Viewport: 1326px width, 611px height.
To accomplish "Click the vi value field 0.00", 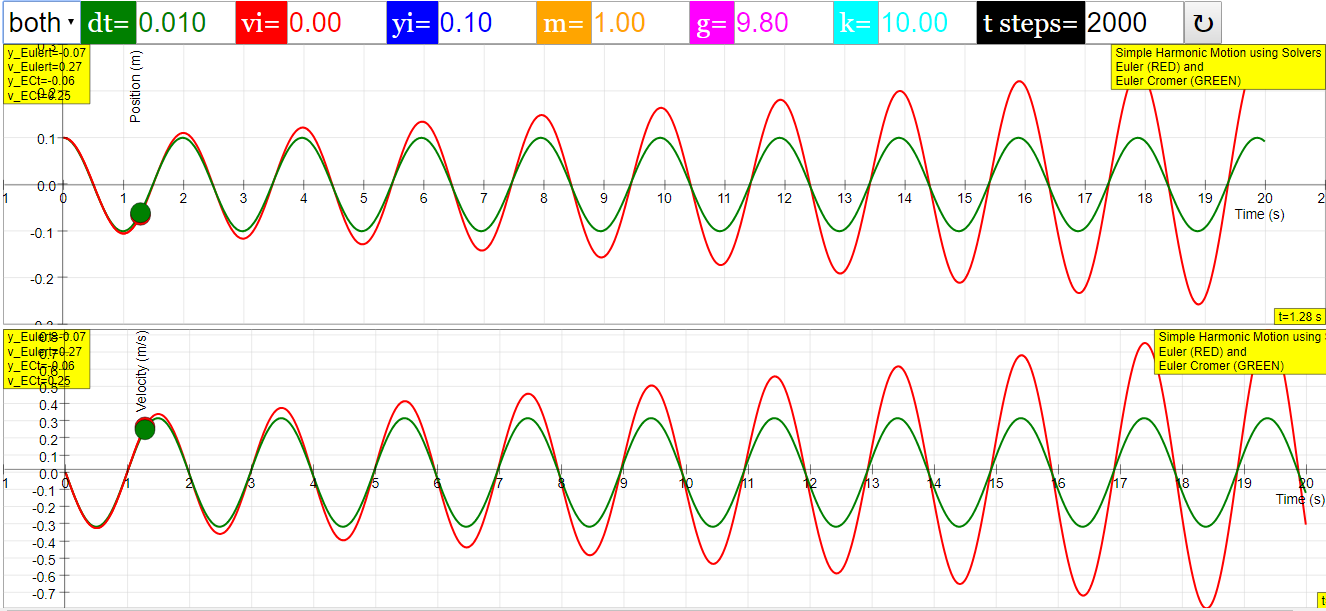I will tap(336, 23).
